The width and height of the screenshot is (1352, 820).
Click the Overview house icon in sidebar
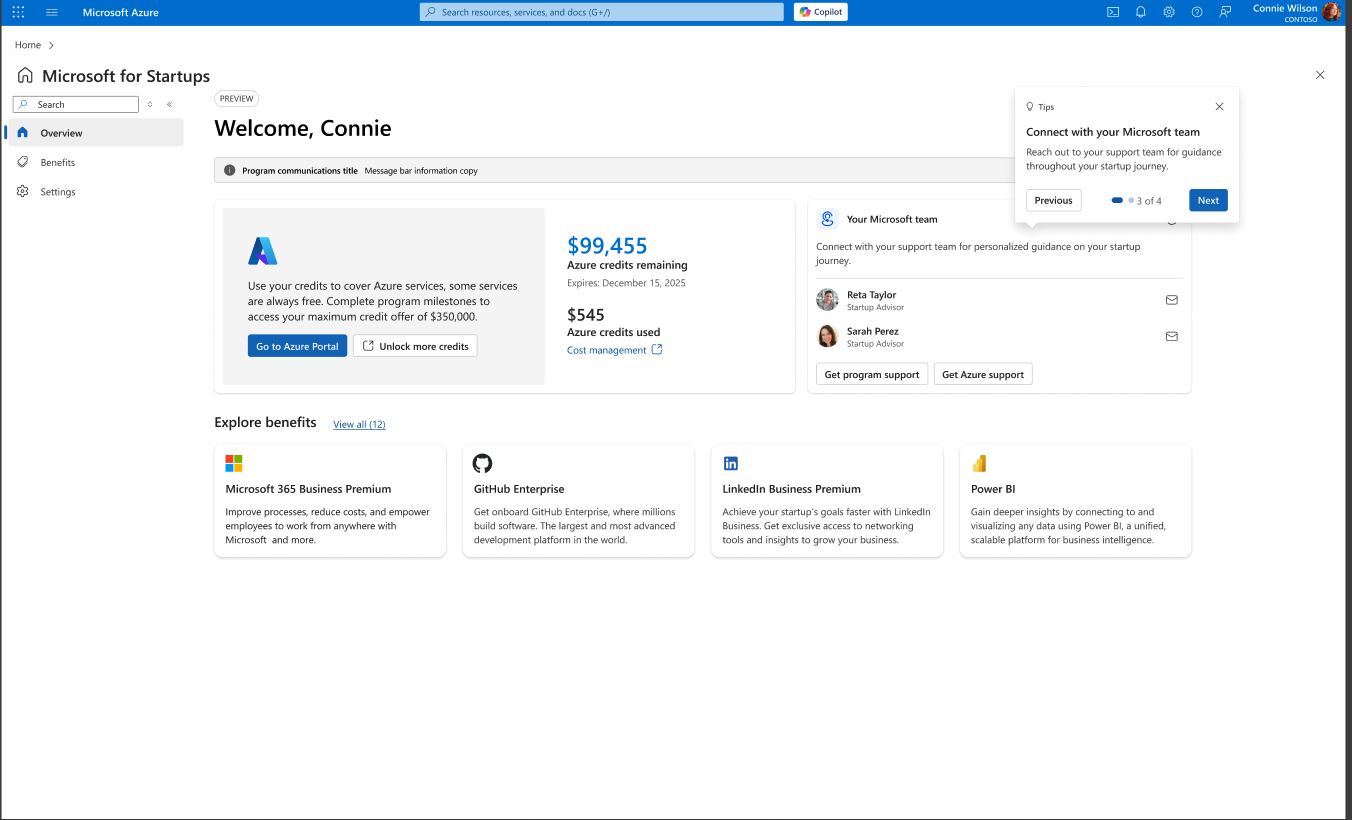(x=22, y=132)
